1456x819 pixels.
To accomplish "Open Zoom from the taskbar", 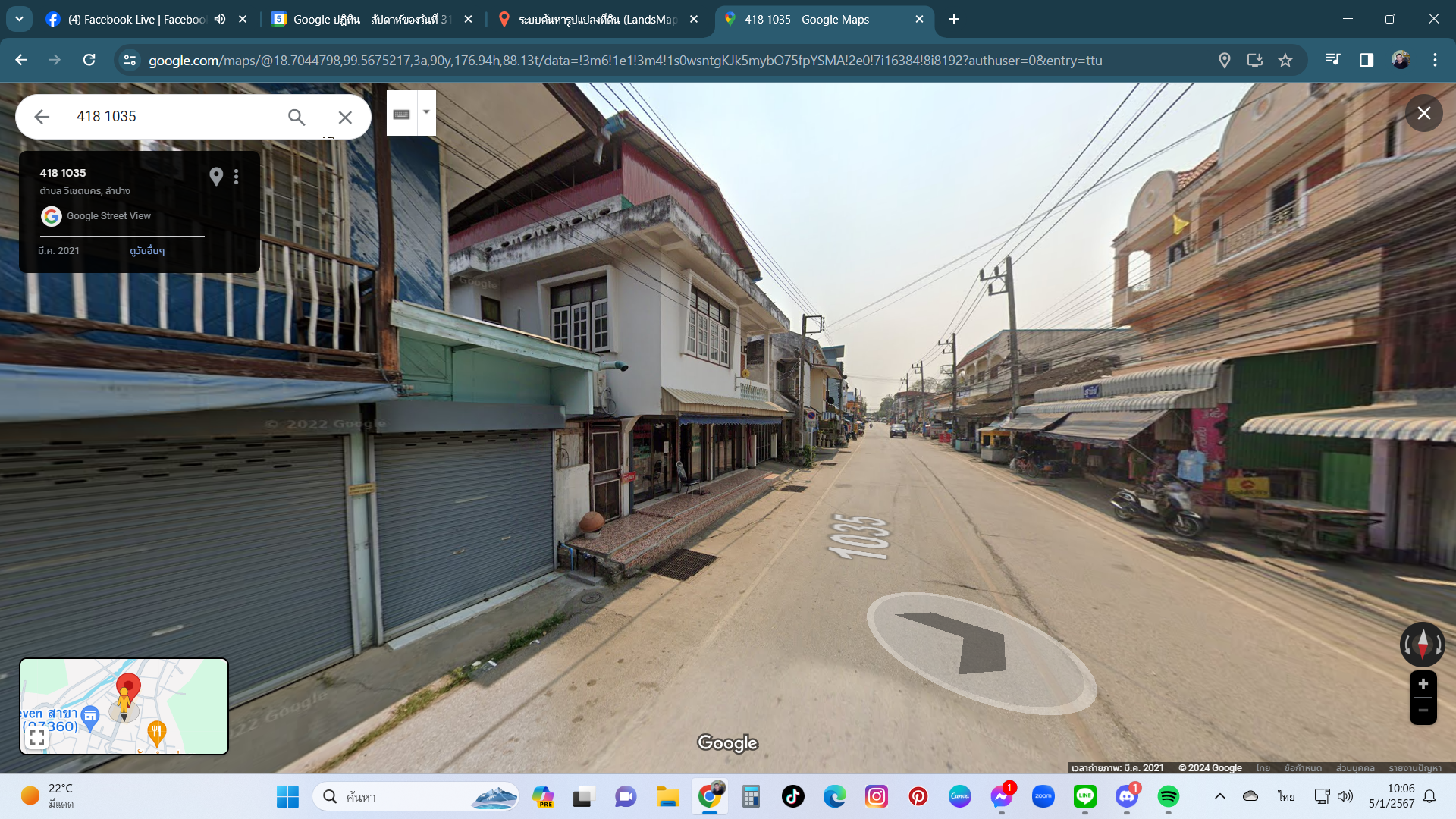I will pos(1043,796).
